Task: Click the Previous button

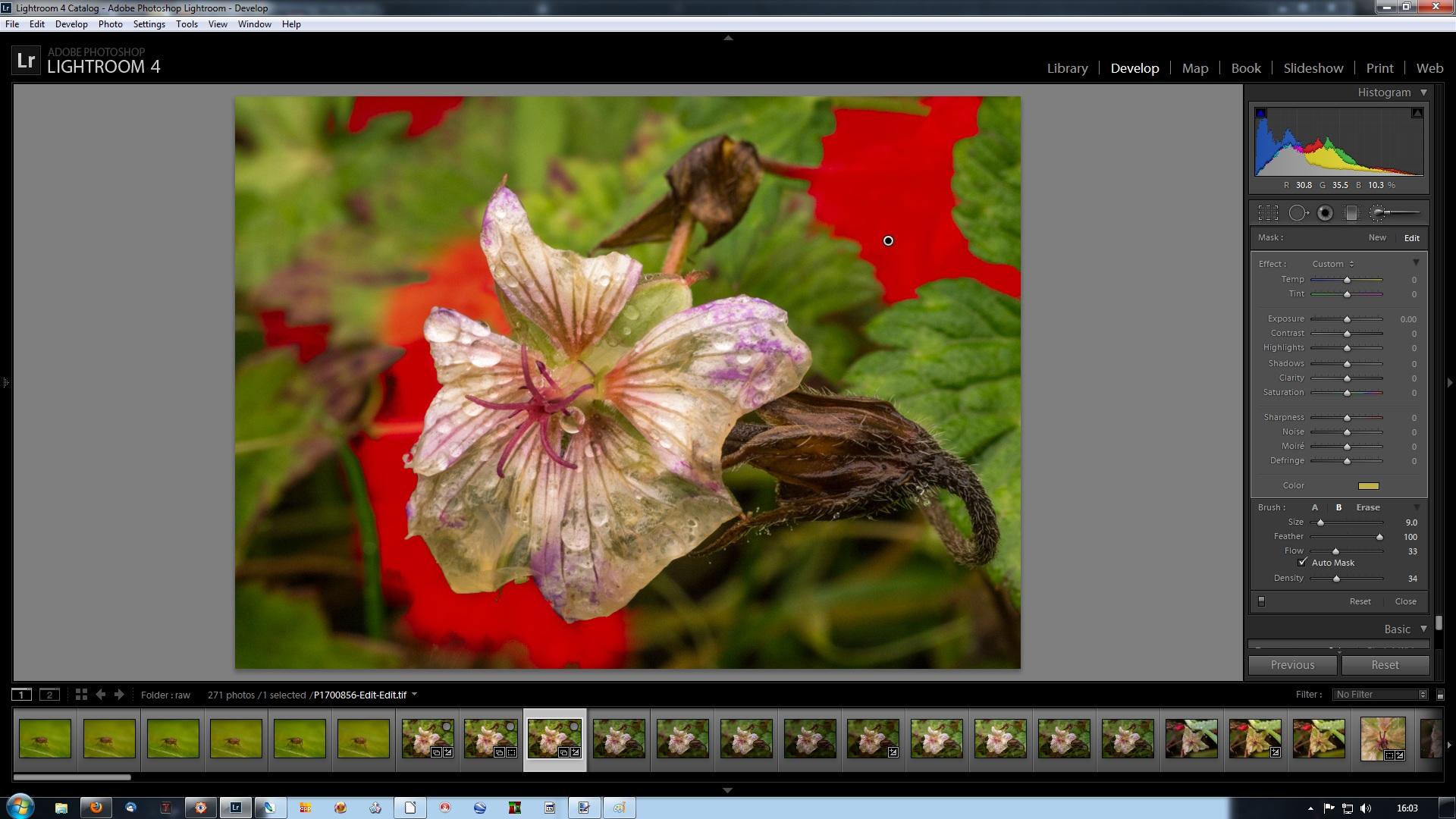Action: click(1292, 665)
